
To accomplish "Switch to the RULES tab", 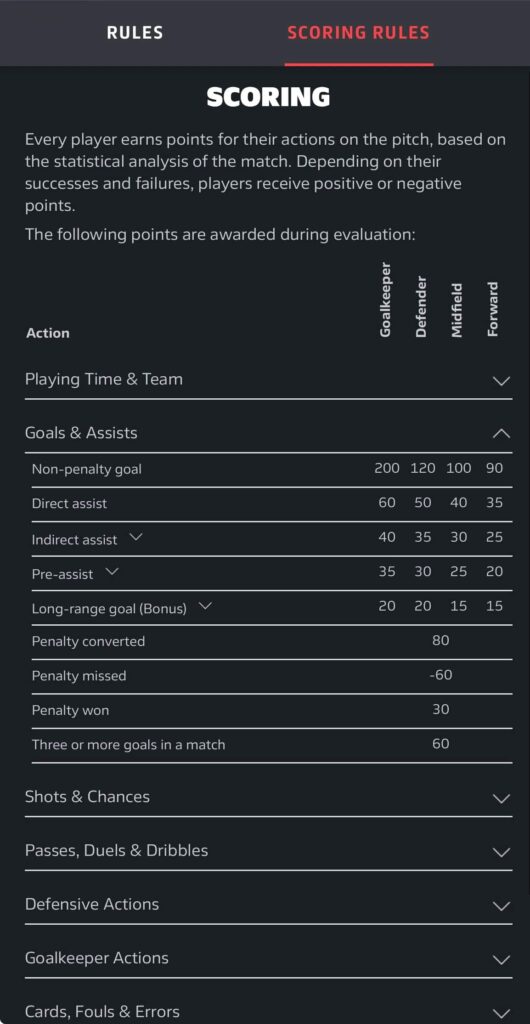I will [135, 33].
